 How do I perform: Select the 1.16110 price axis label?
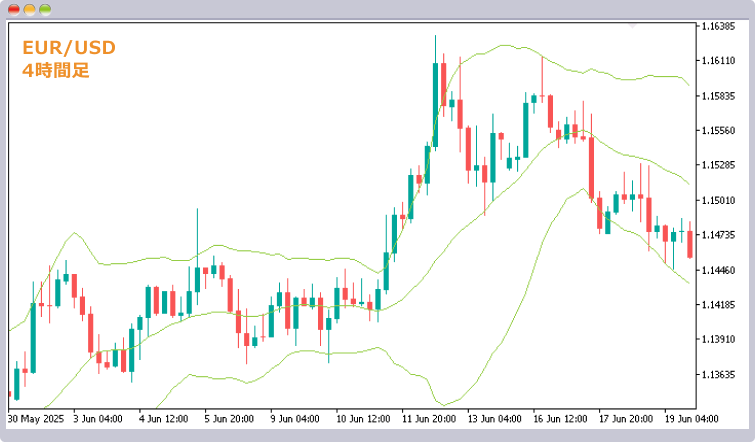coord(718,62)
